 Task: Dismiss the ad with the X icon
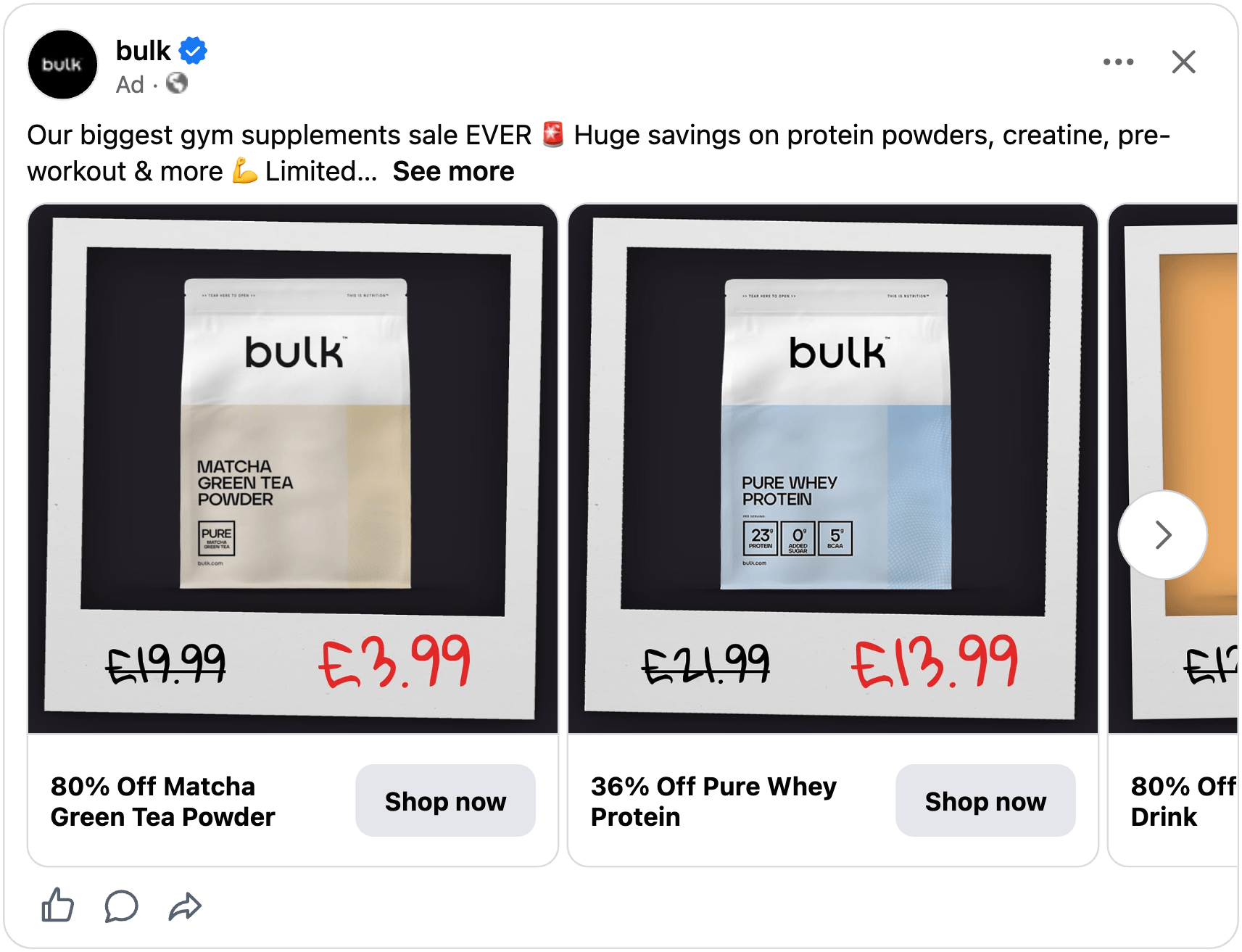(1183, 62)
